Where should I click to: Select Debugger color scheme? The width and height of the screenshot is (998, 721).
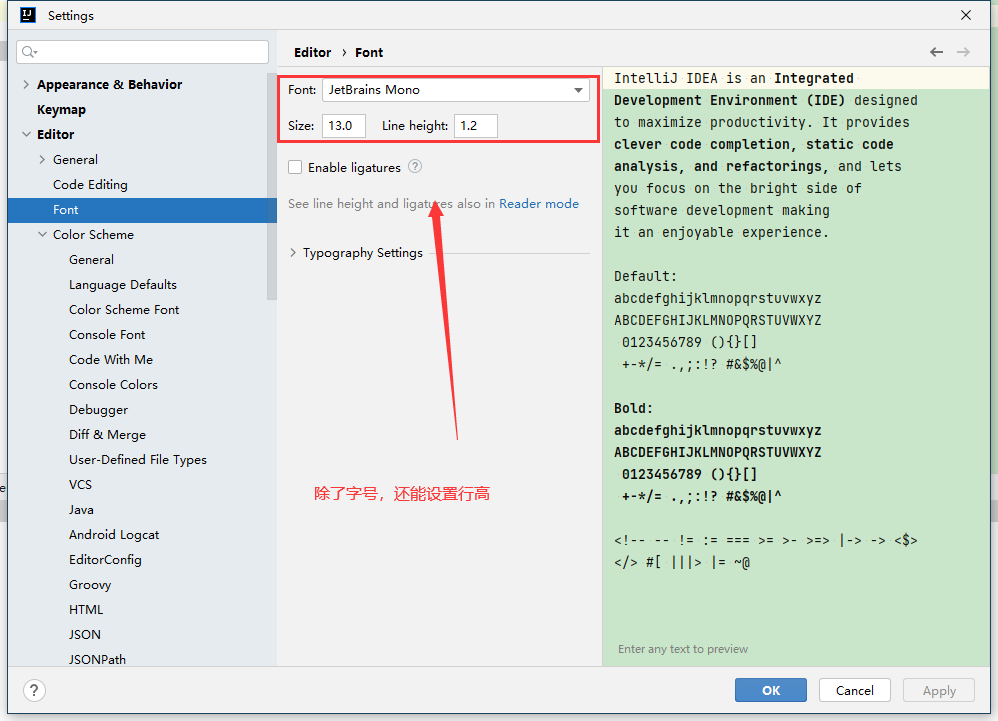click(x=99, y=410)
